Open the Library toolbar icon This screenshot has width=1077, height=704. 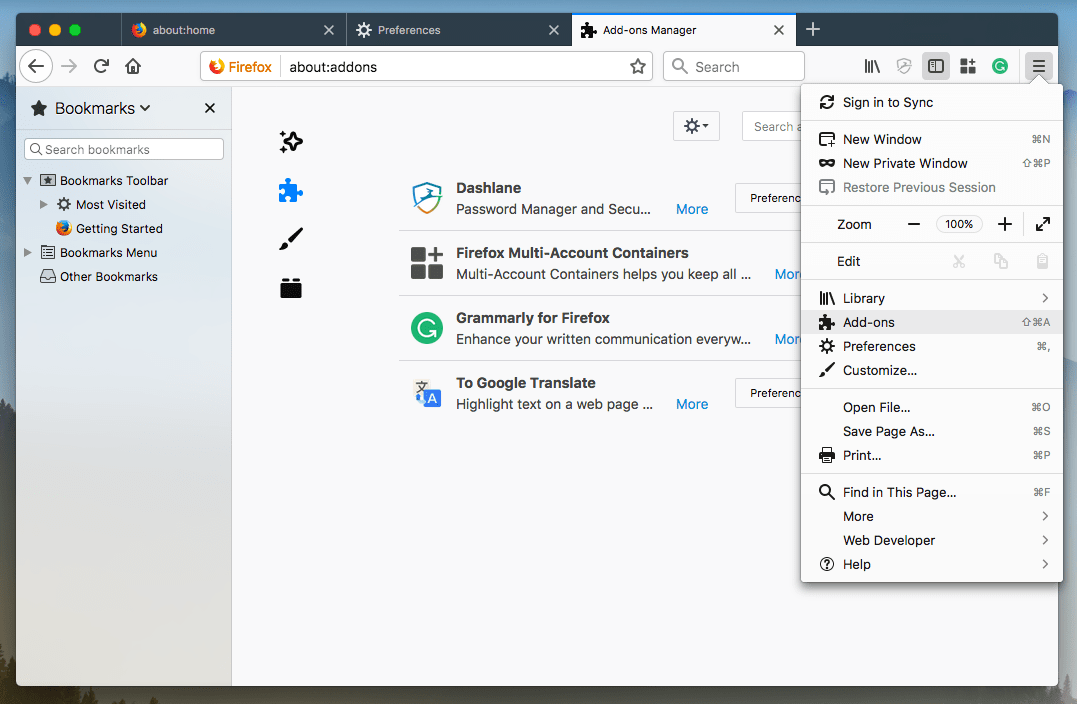click(872, 67)
